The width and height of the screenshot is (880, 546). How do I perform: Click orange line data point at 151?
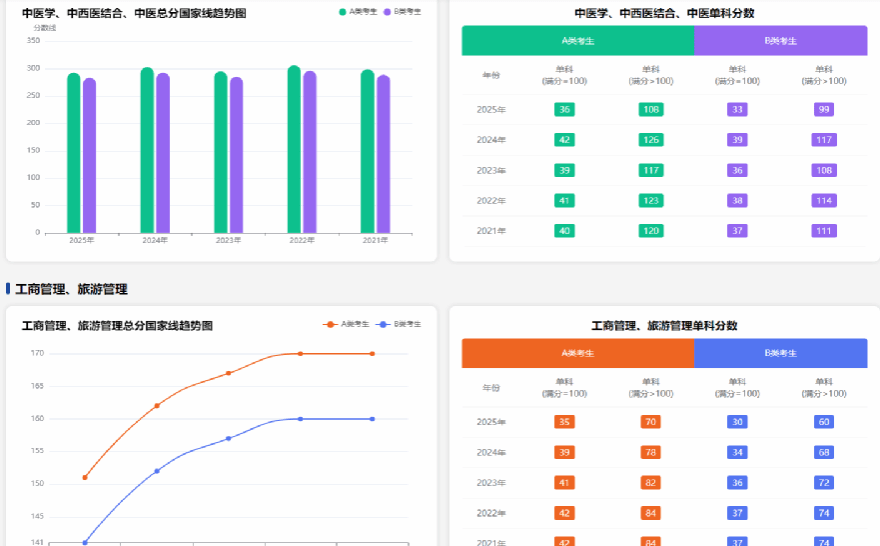(x=85, y=477)
